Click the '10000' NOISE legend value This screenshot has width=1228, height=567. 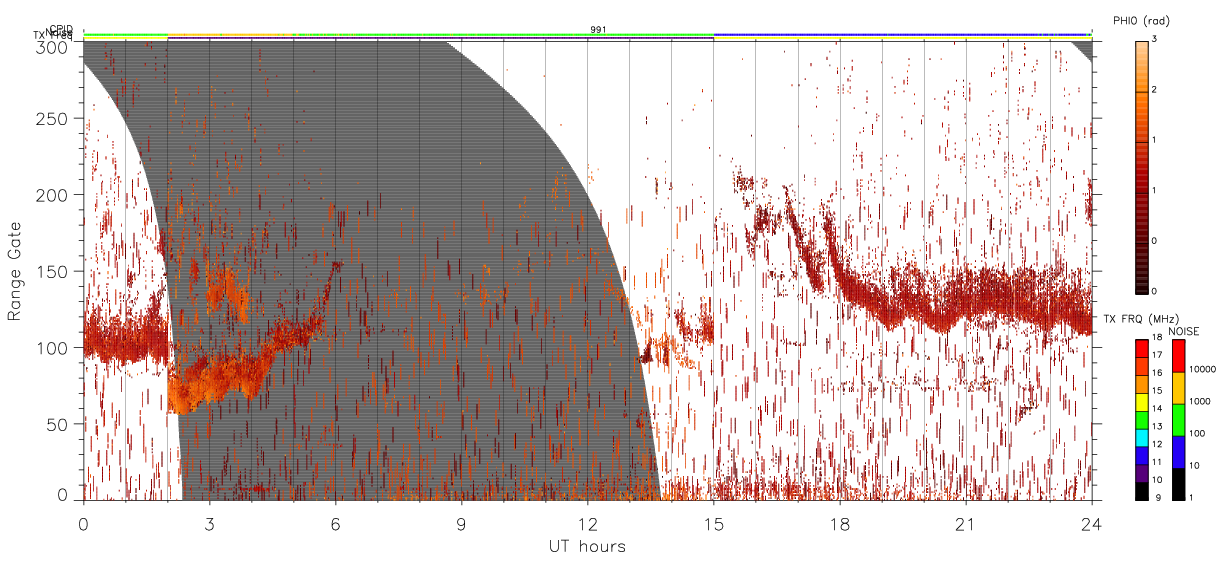(x=1203, y=370)
